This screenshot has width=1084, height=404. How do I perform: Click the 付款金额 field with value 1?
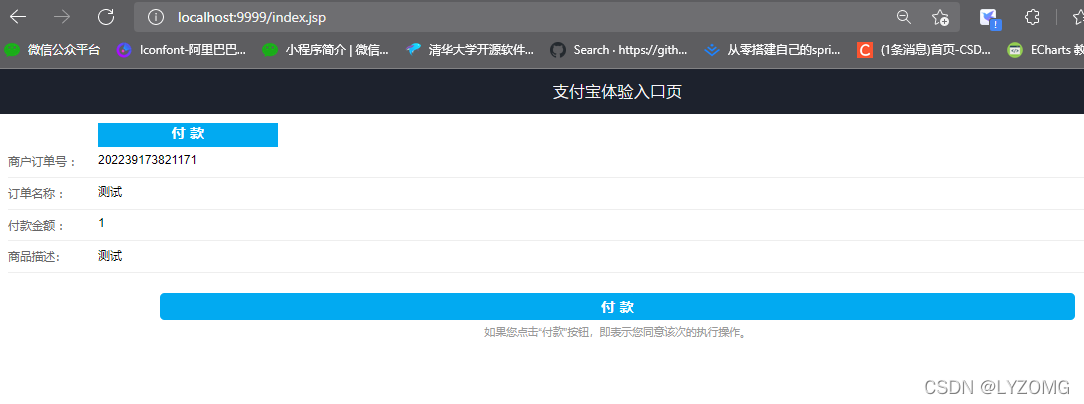(x=102, y=223)
